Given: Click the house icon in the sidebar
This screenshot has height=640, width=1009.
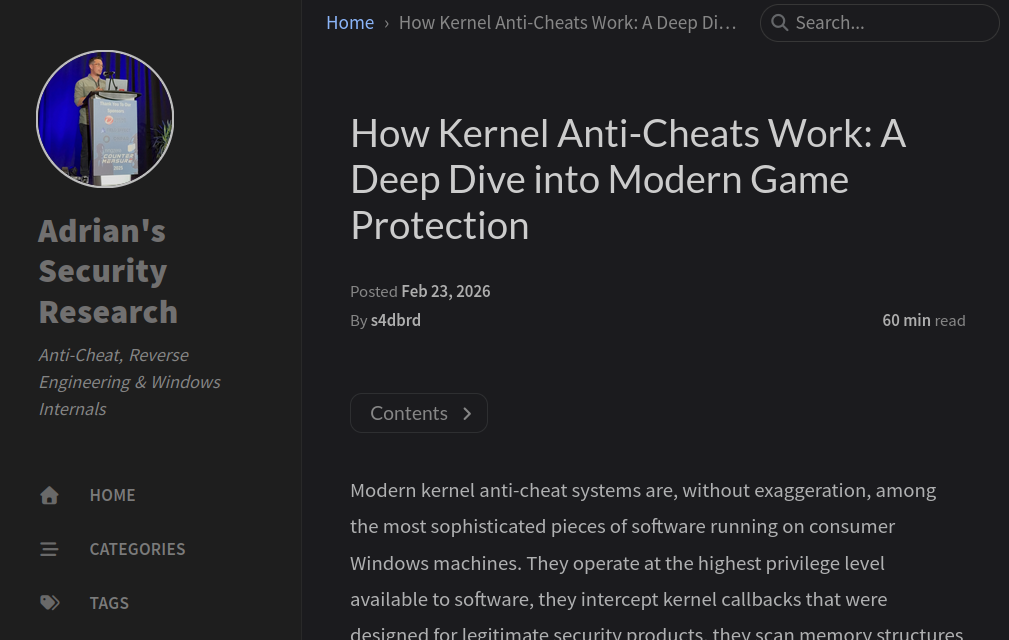Looking at the screenshot, I should tap(49, 495).
